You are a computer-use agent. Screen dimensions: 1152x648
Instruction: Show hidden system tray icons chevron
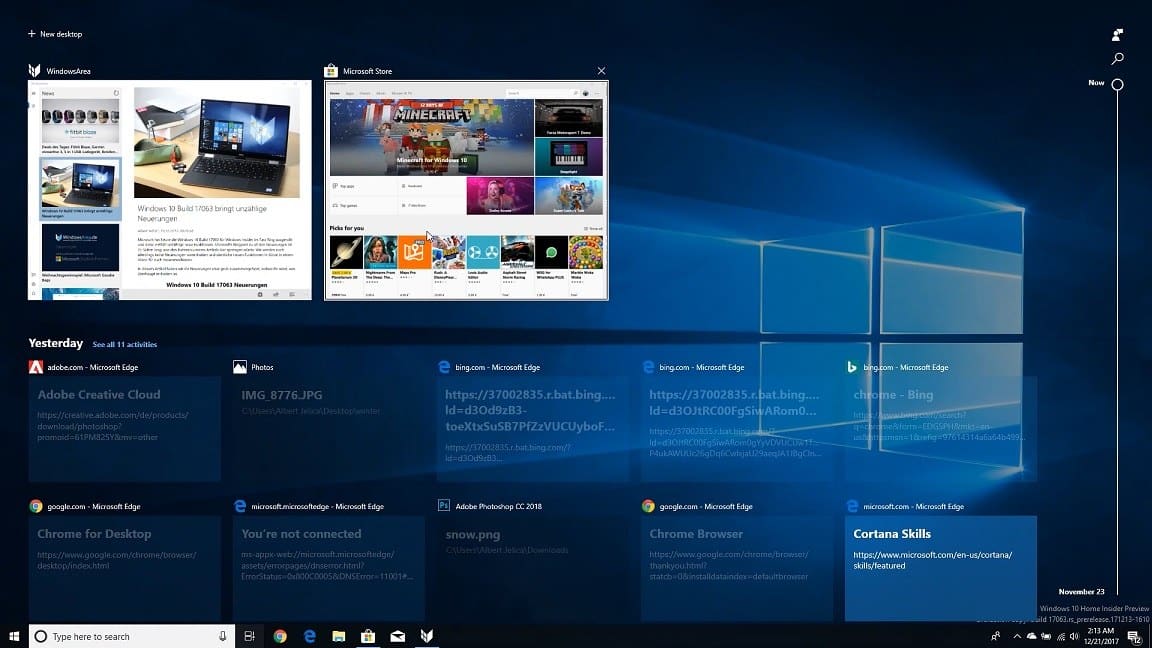[x=1017, y=636]
